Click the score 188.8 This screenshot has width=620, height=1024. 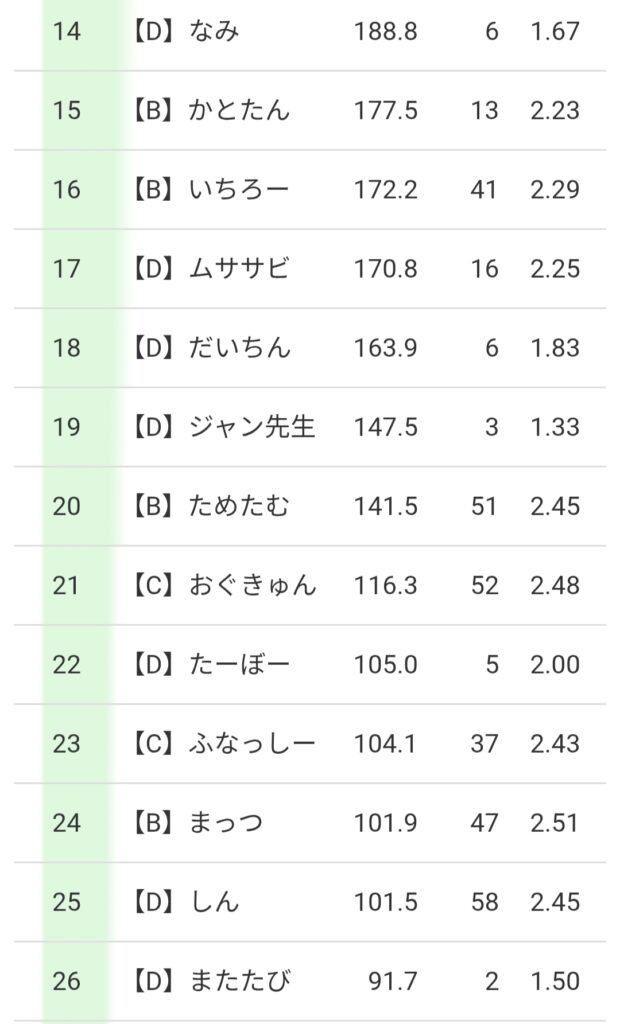tap(385, 32)
